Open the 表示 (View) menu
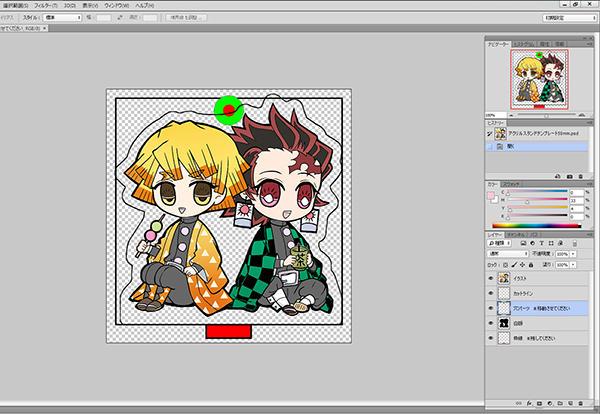This screenshot has width=600, height=414. coord(90,6)
